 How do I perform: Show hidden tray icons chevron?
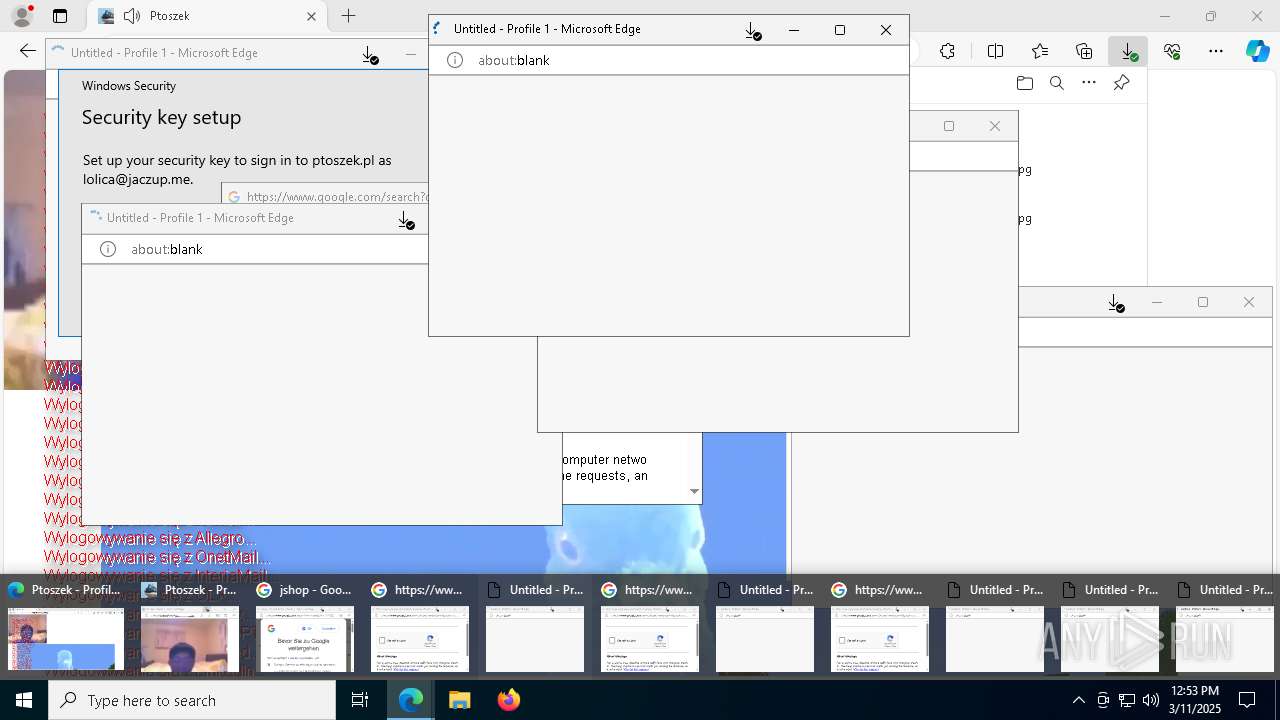[1078, 700]
